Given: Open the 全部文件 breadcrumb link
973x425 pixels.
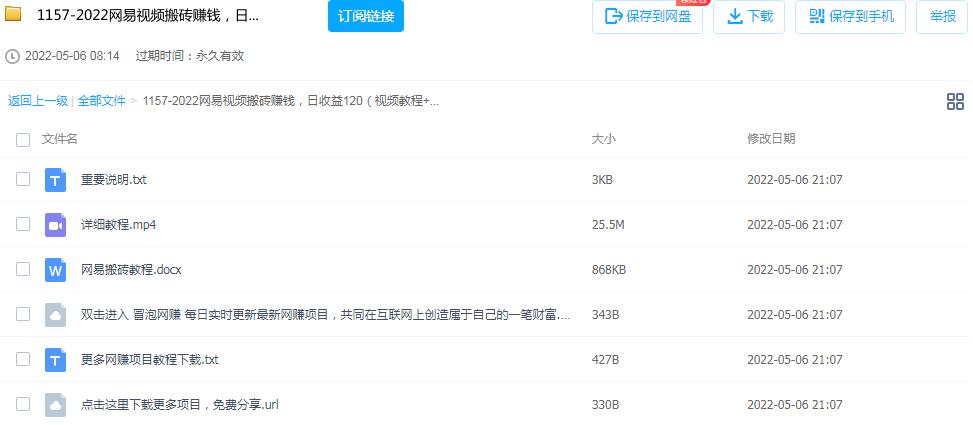Looking at the screenshot, I should [x=101, y=101].
